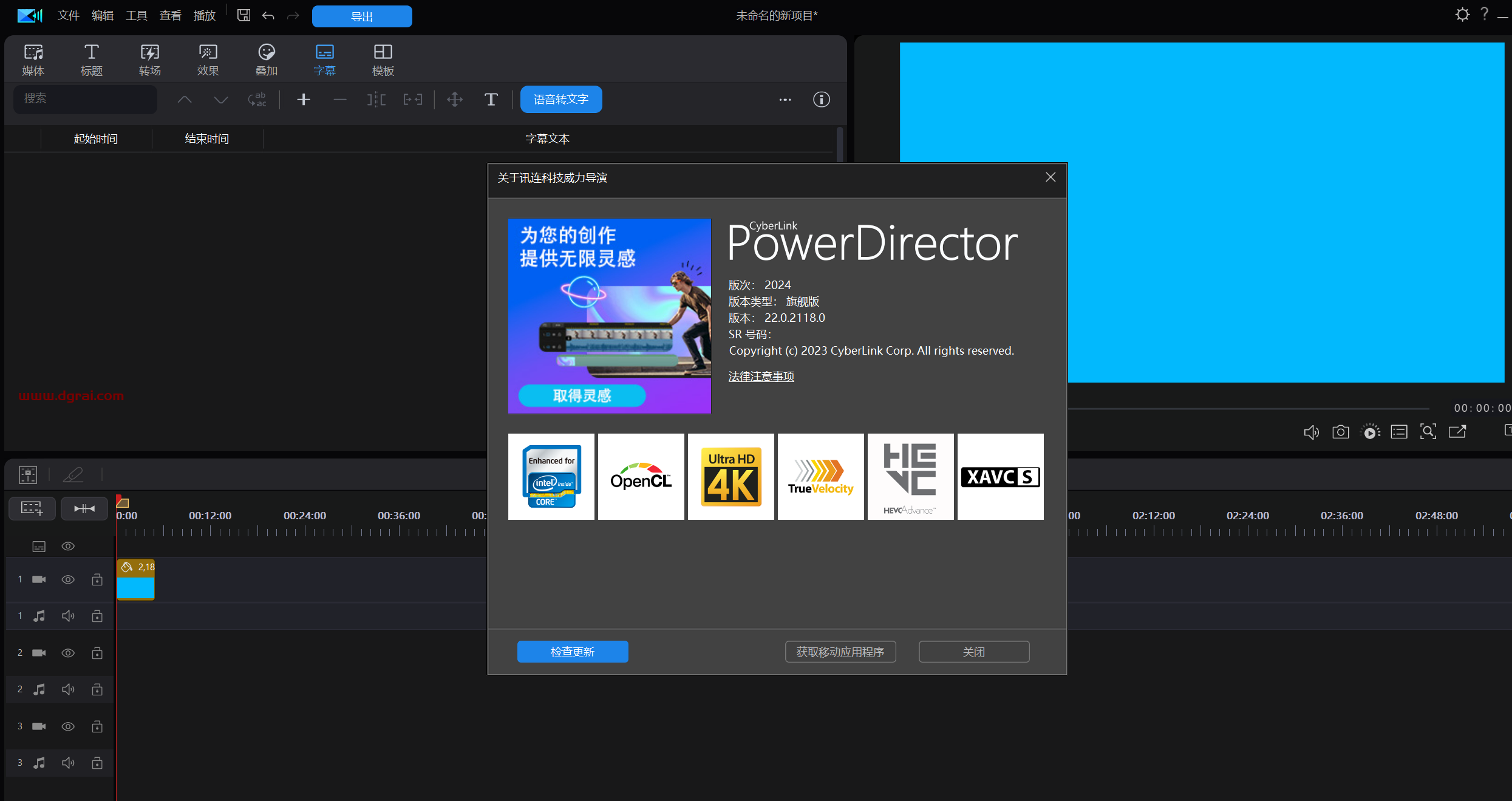Click the undo arrow icon
This screenshot has width=1512, height=801.
point(268,16)
